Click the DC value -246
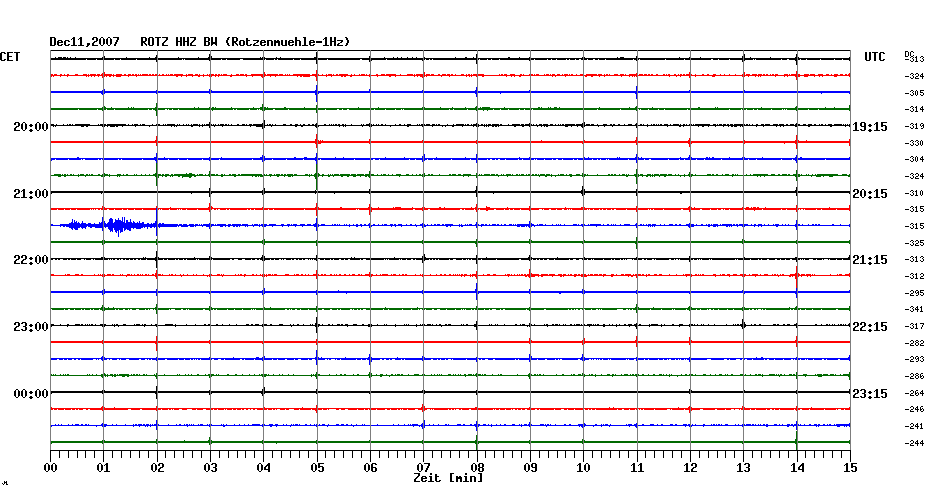 [914, 409]
